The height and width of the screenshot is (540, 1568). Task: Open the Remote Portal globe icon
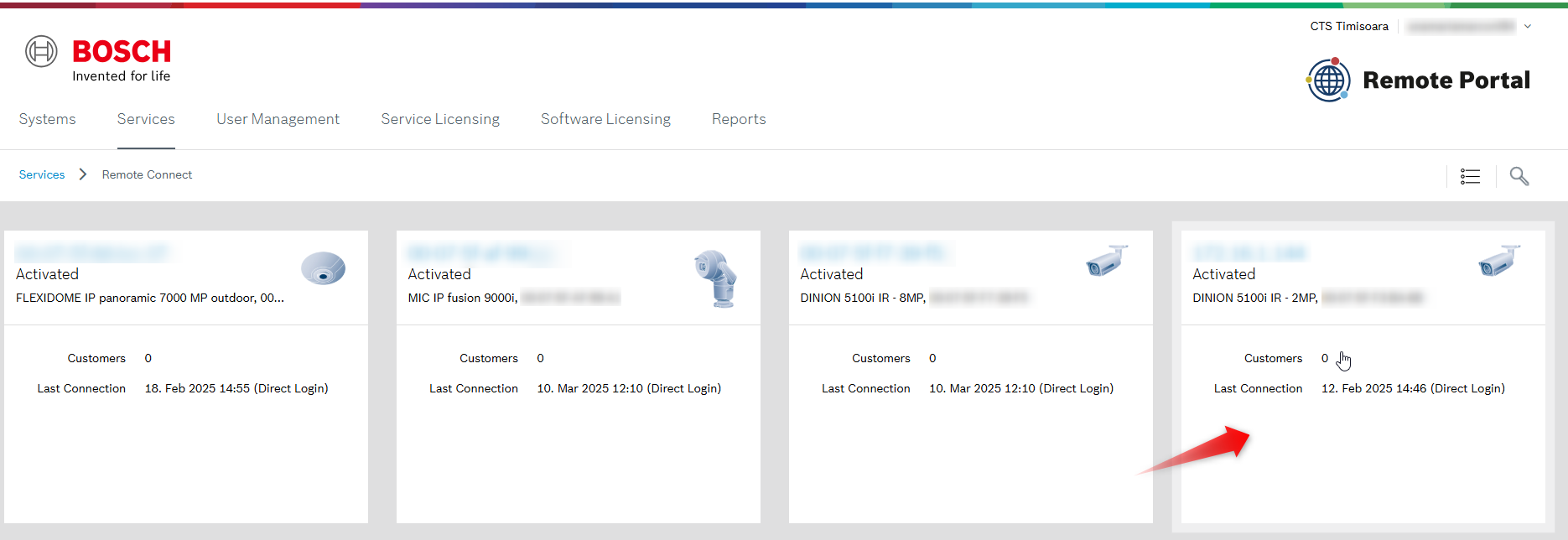point(1328,80)
